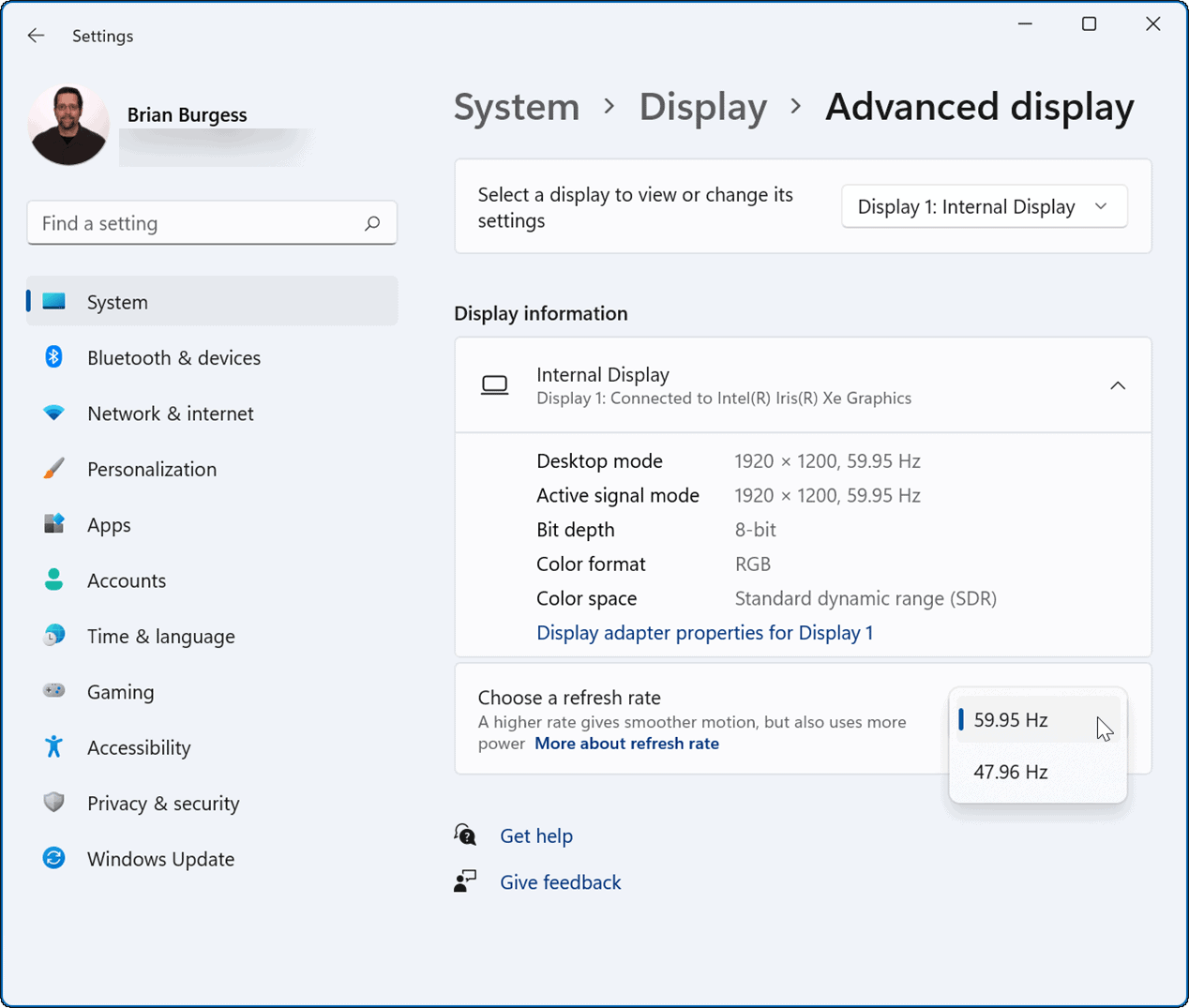1189x1008 pixels.
Task: Open Display adapter properties for Display 1
Action: 704,633
